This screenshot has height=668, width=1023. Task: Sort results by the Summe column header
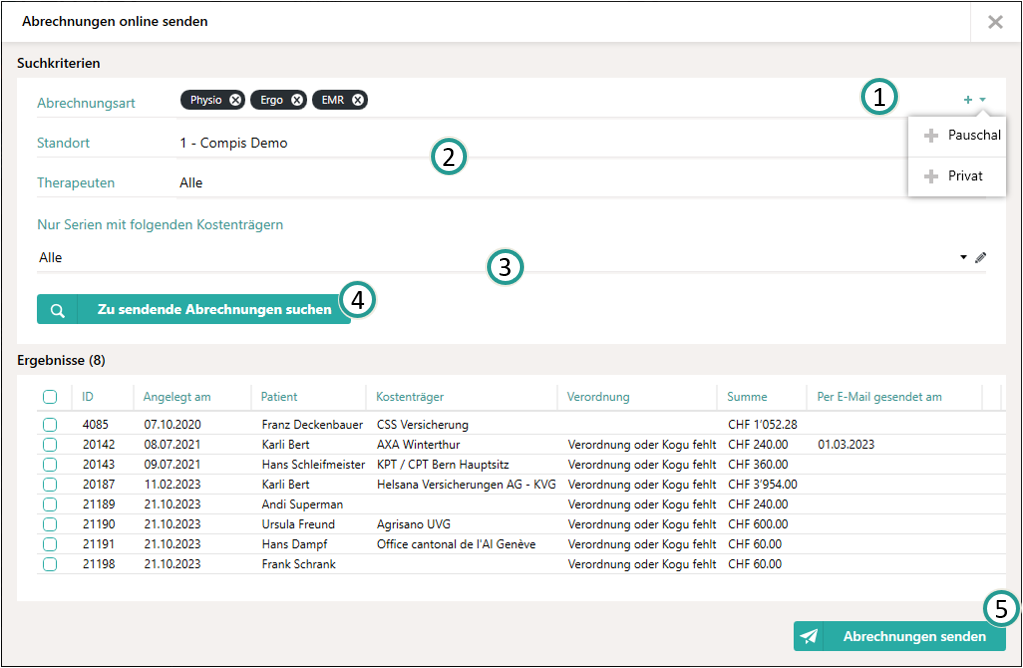pos(748,397)
